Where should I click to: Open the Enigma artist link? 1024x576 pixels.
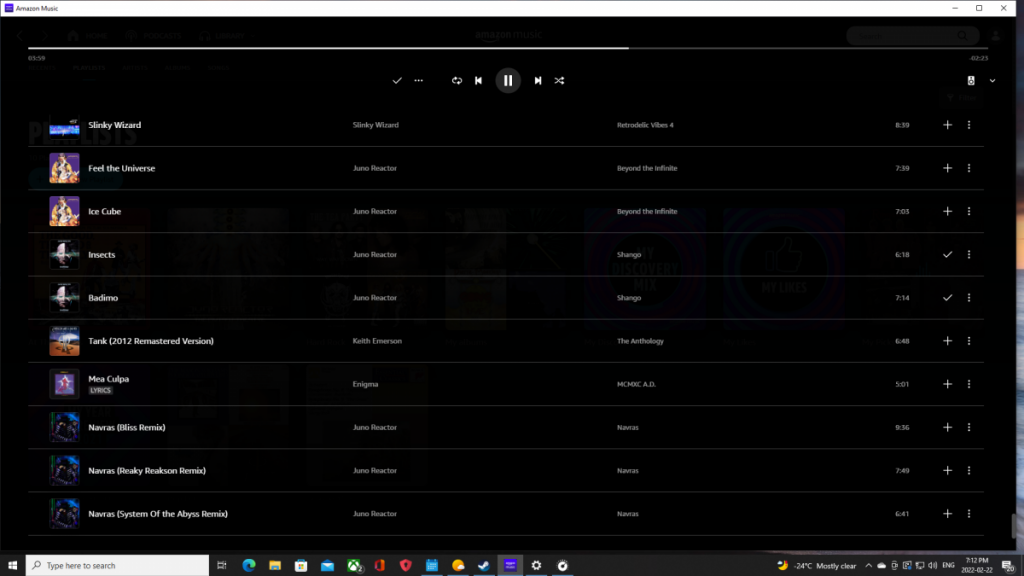tap(365, 384)
